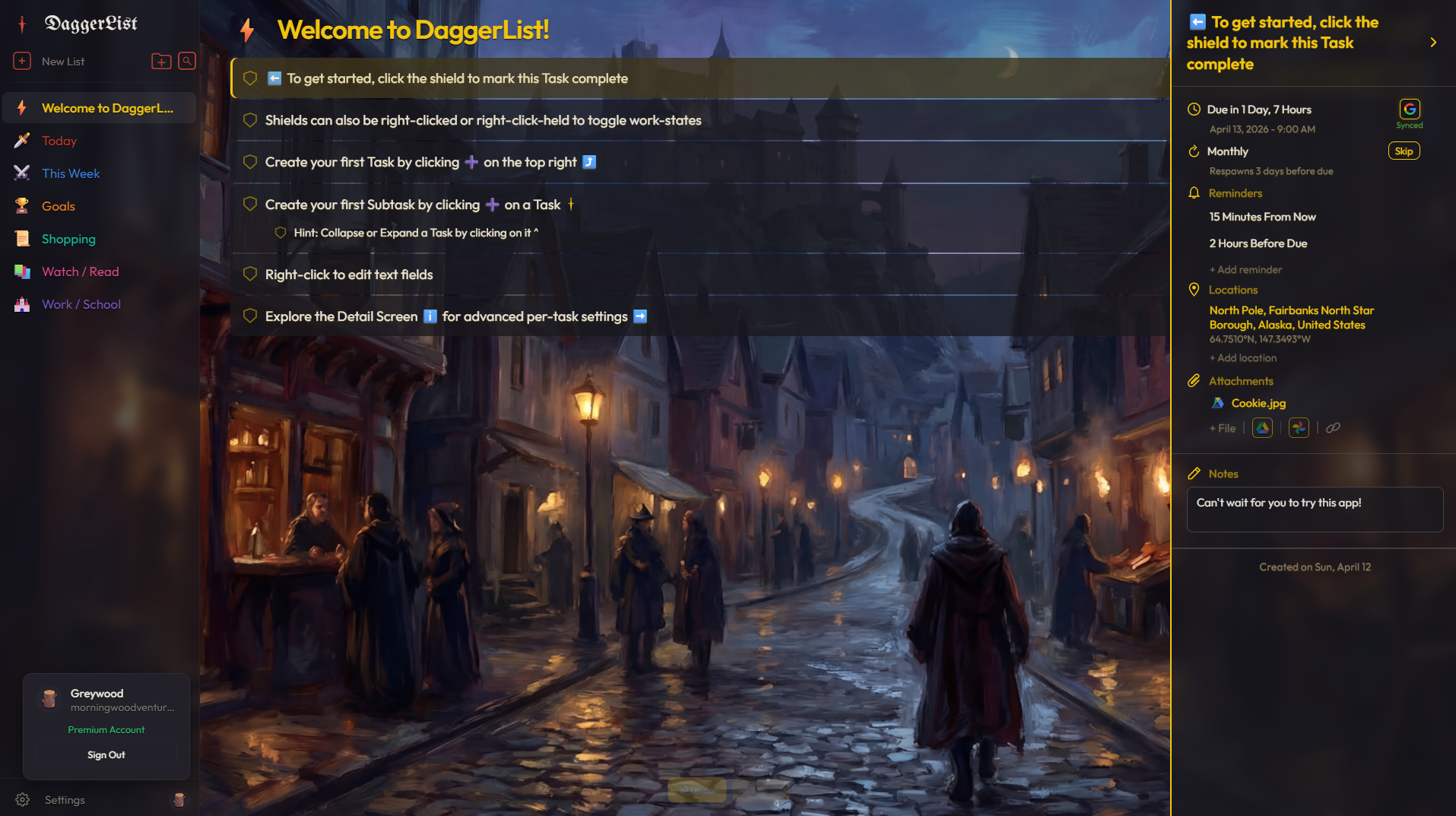This screenshot has height=816, width=1456.
Task: Click the link attachment chain icon
Action: coord(1333,428)
